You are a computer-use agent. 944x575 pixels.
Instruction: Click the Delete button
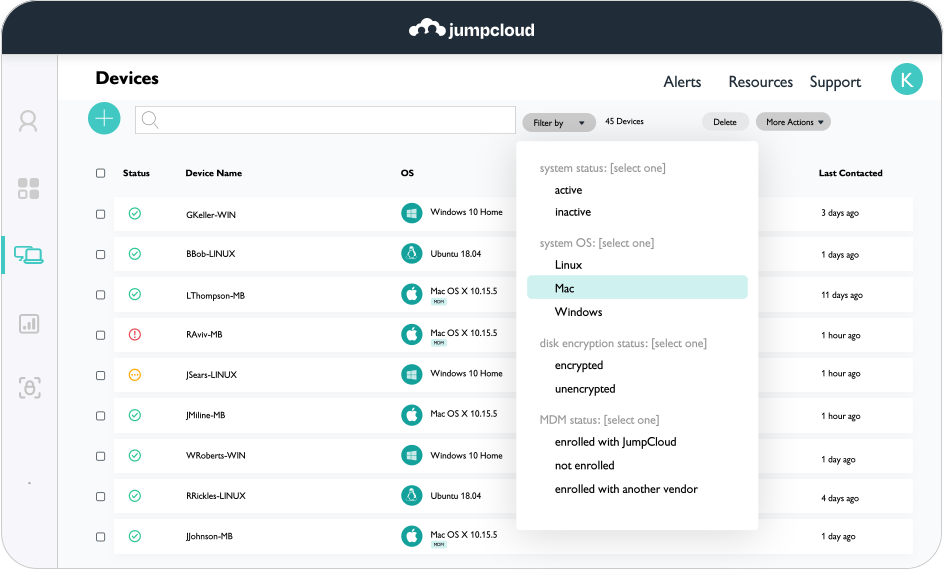click(x=725, y=122)
